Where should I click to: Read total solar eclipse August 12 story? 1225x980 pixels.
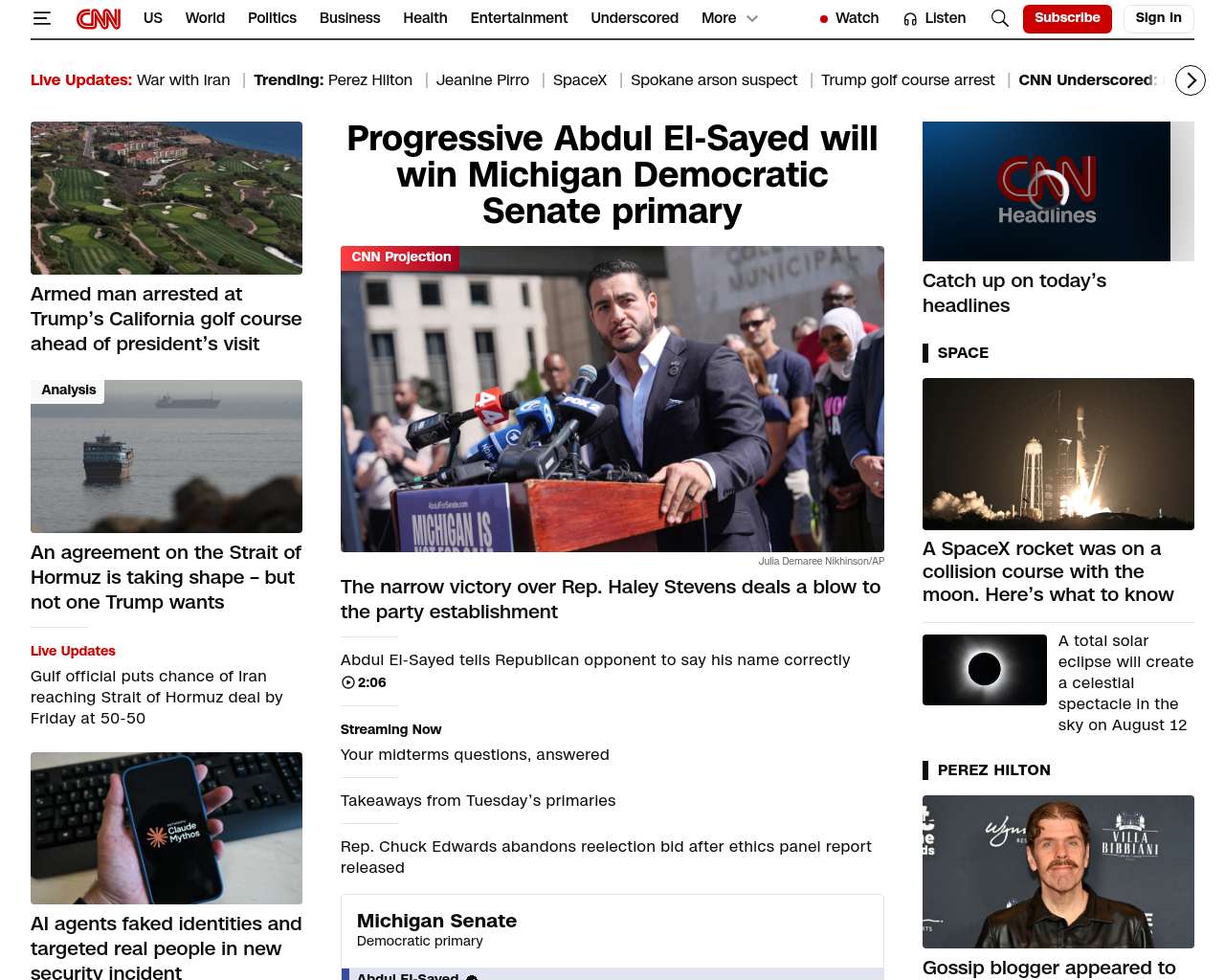[1125, 683]
